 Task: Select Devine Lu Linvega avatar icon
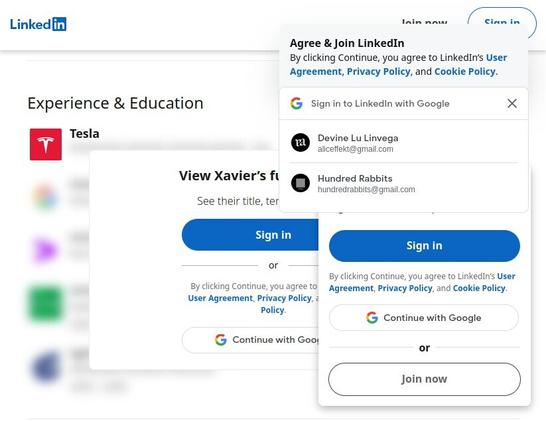coord(300,142)
